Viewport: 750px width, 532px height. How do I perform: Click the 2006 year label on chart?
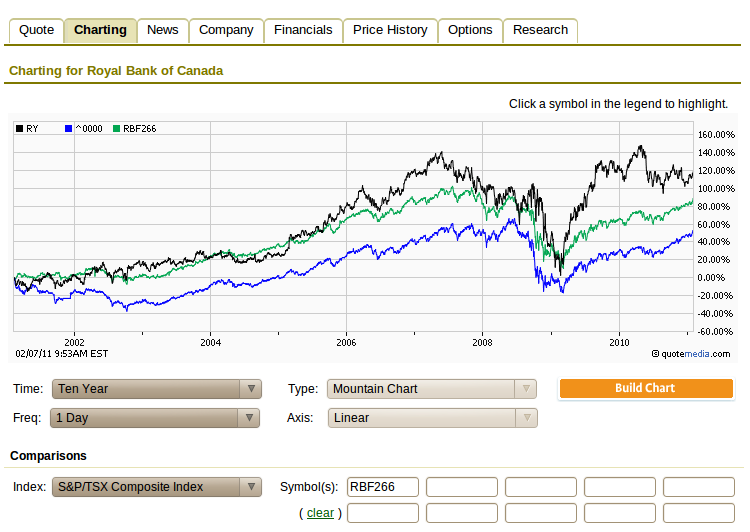tap(346, 343)
